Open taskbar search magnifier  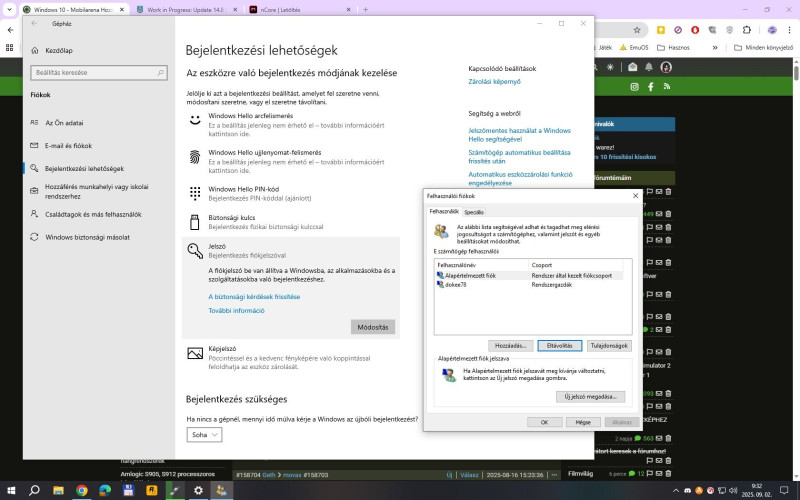tap(34, 490)
